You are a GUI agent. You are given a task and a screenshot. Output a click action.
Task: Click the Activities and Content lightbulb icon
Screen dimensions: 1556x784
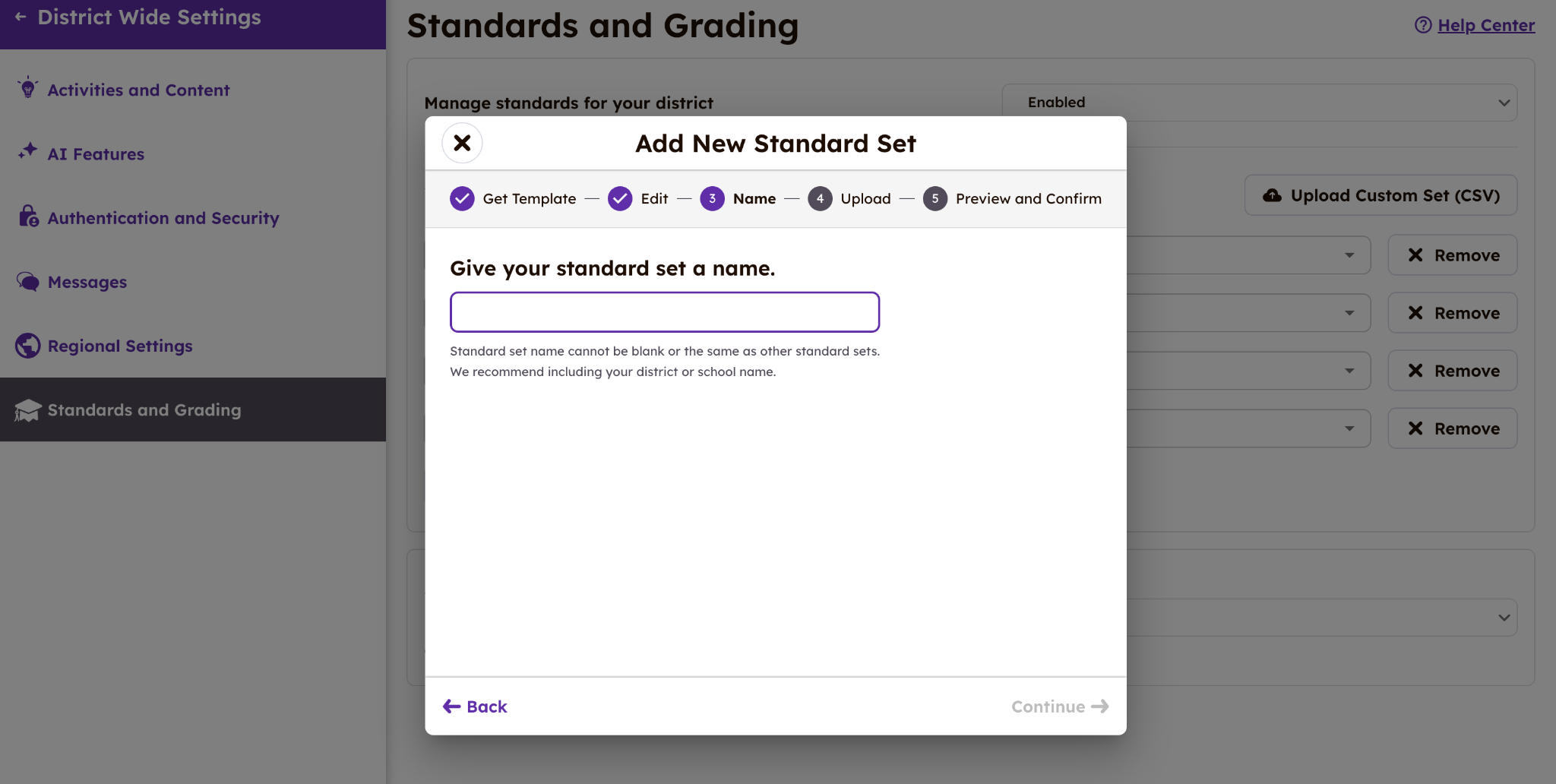point(28,88)
